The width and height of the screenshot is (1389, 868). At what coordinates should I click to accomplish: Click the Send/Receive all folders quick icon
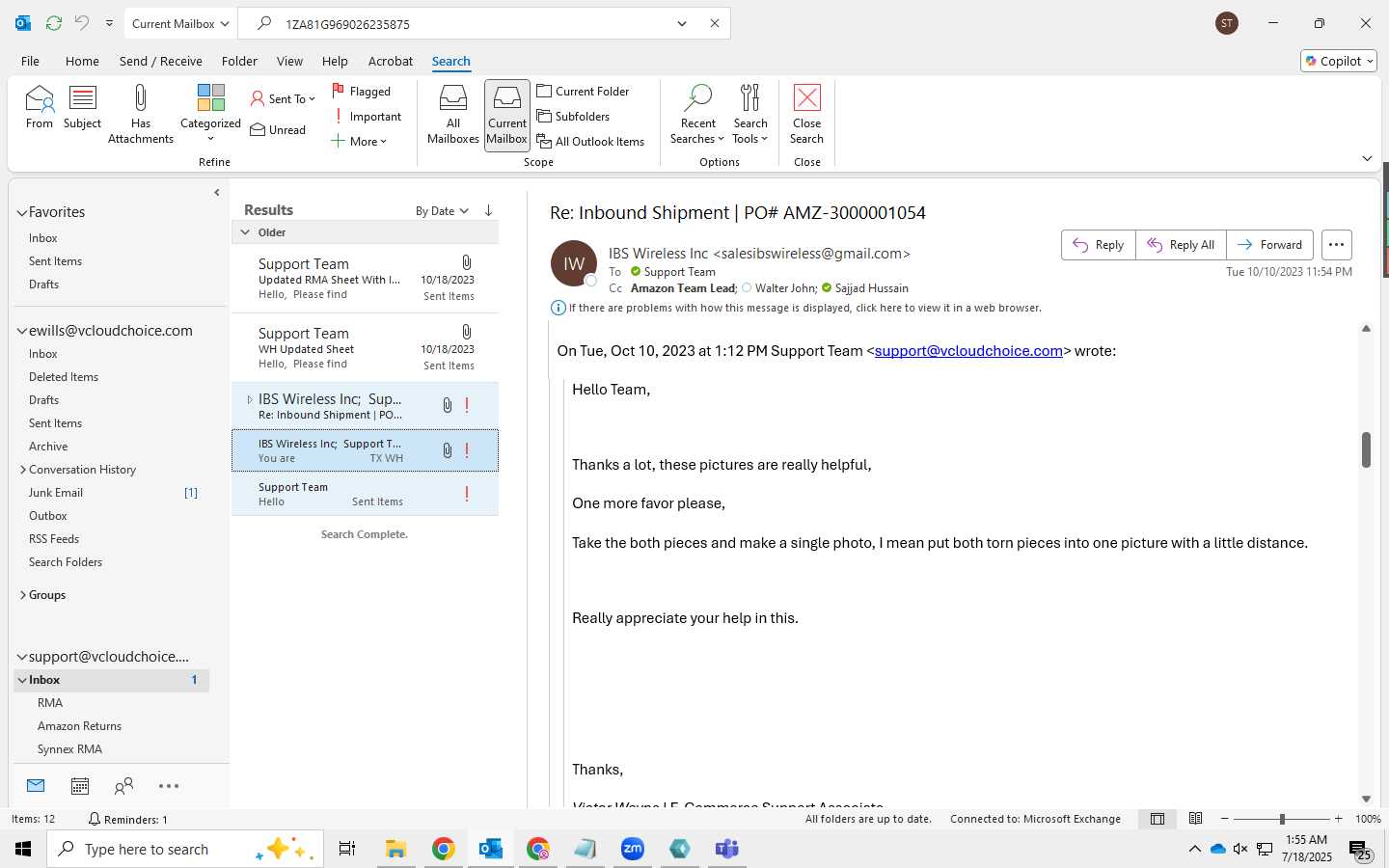click(54, 23)
